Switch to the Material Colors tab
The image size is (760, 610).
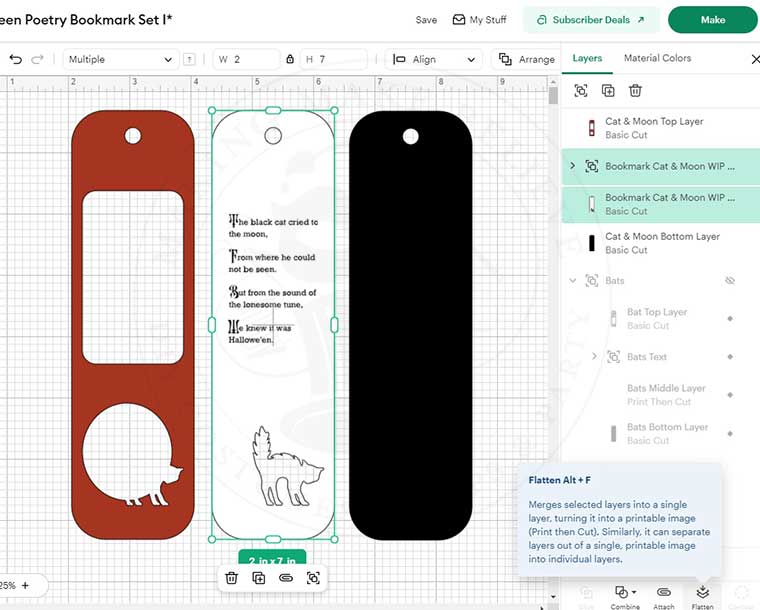[x=657, y=58]
